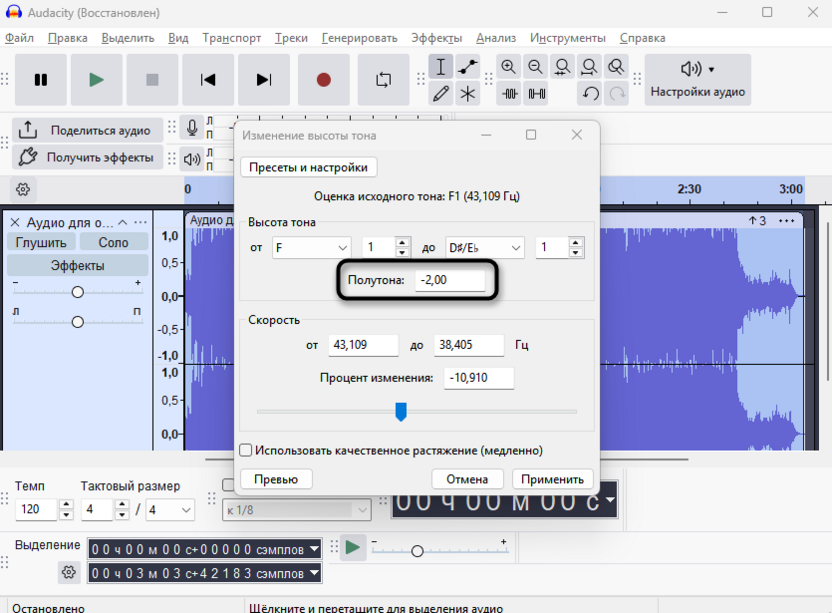832x613 pixels.
Task: Click the Undo arrow icon
Action: click(590, 94)
